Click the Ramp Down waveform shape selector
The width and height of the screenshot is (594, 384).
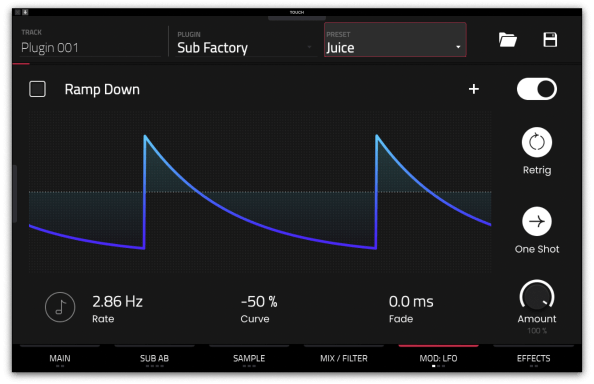[x=102, y=89]
